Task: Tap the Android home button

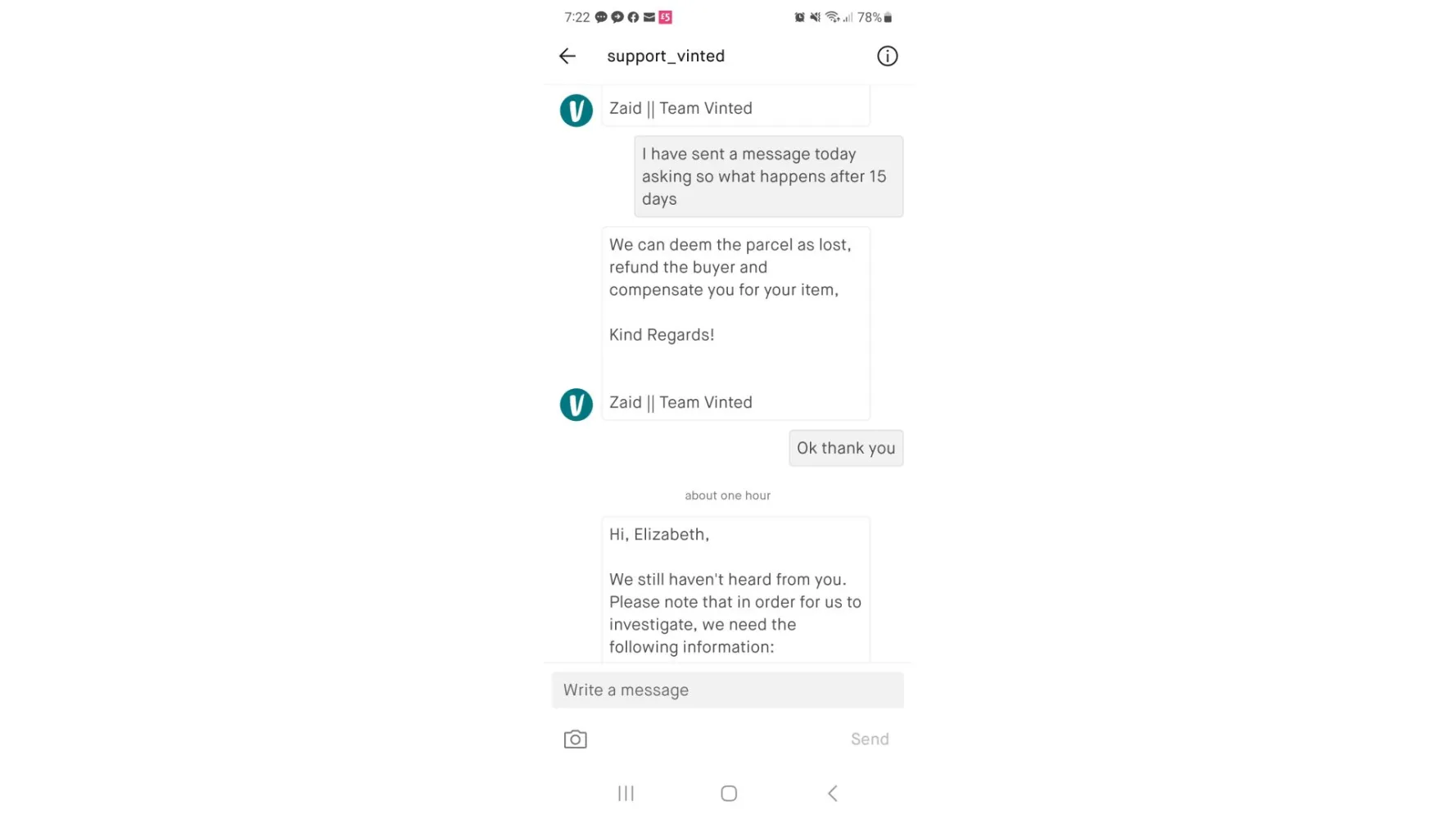Action: (729, 793)
